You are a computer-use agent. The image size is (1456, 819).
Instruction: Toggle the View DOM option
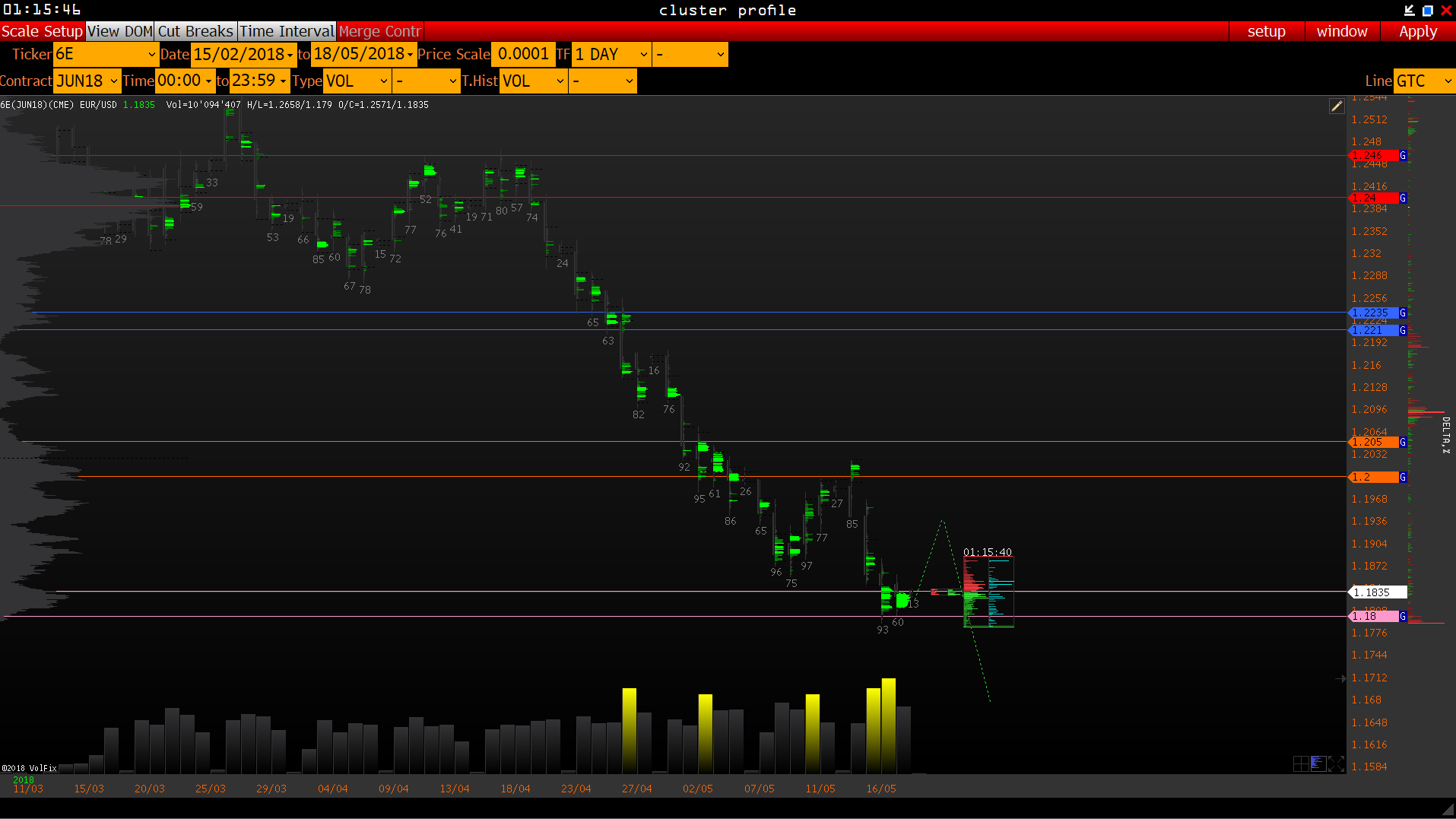(x=120, y=31)
